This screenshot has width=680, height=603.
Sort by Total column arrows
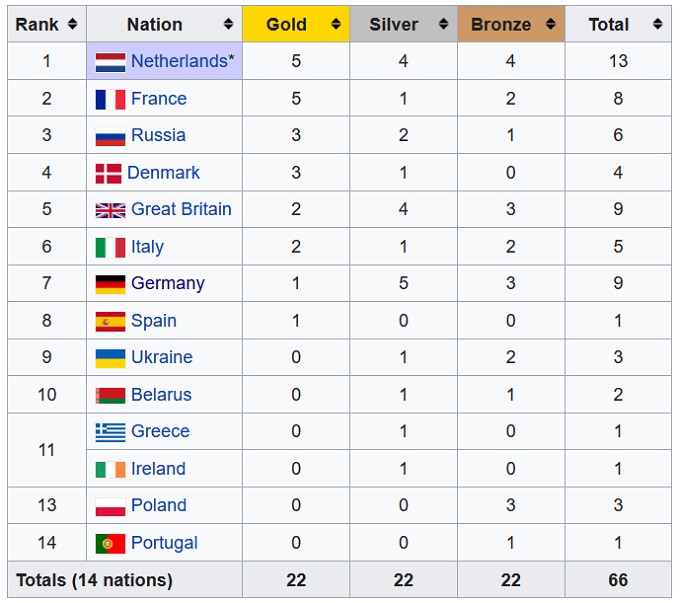[657, 24]
